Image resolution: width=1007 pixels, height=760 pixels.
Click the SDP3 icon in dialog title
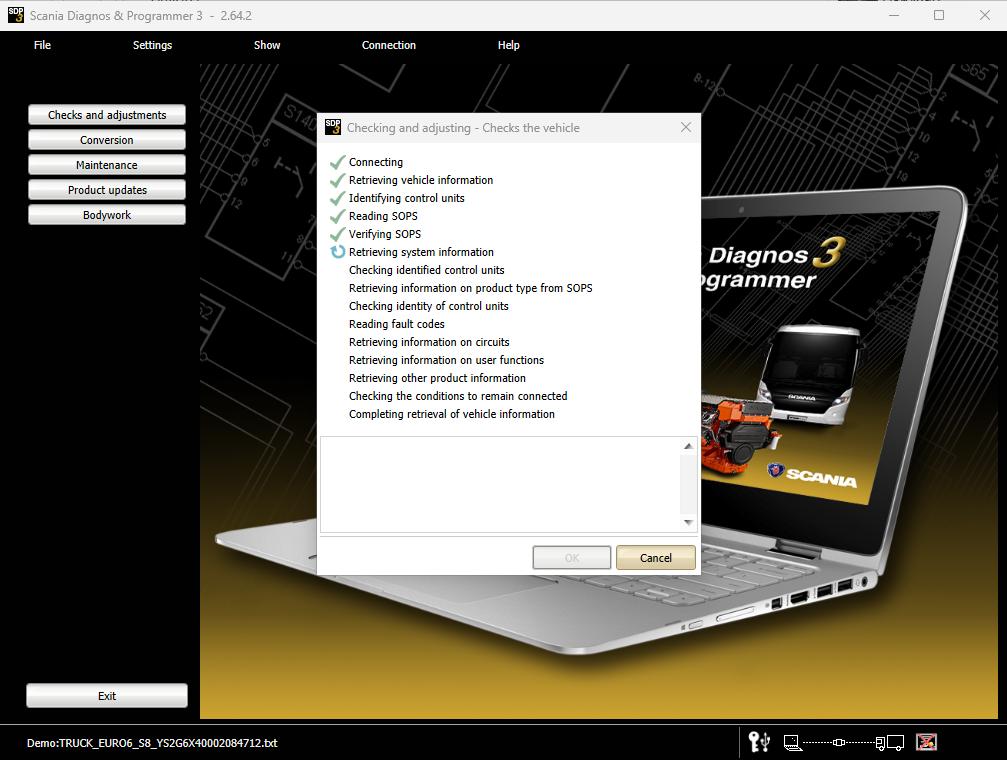[x=333, y=127]
